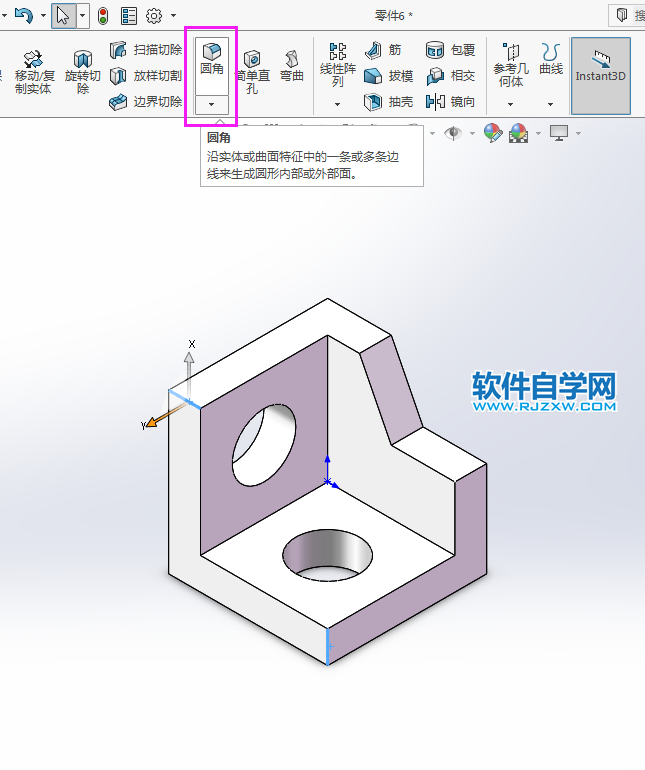Click the Undo arrow icon

click(x=24, y=16)
